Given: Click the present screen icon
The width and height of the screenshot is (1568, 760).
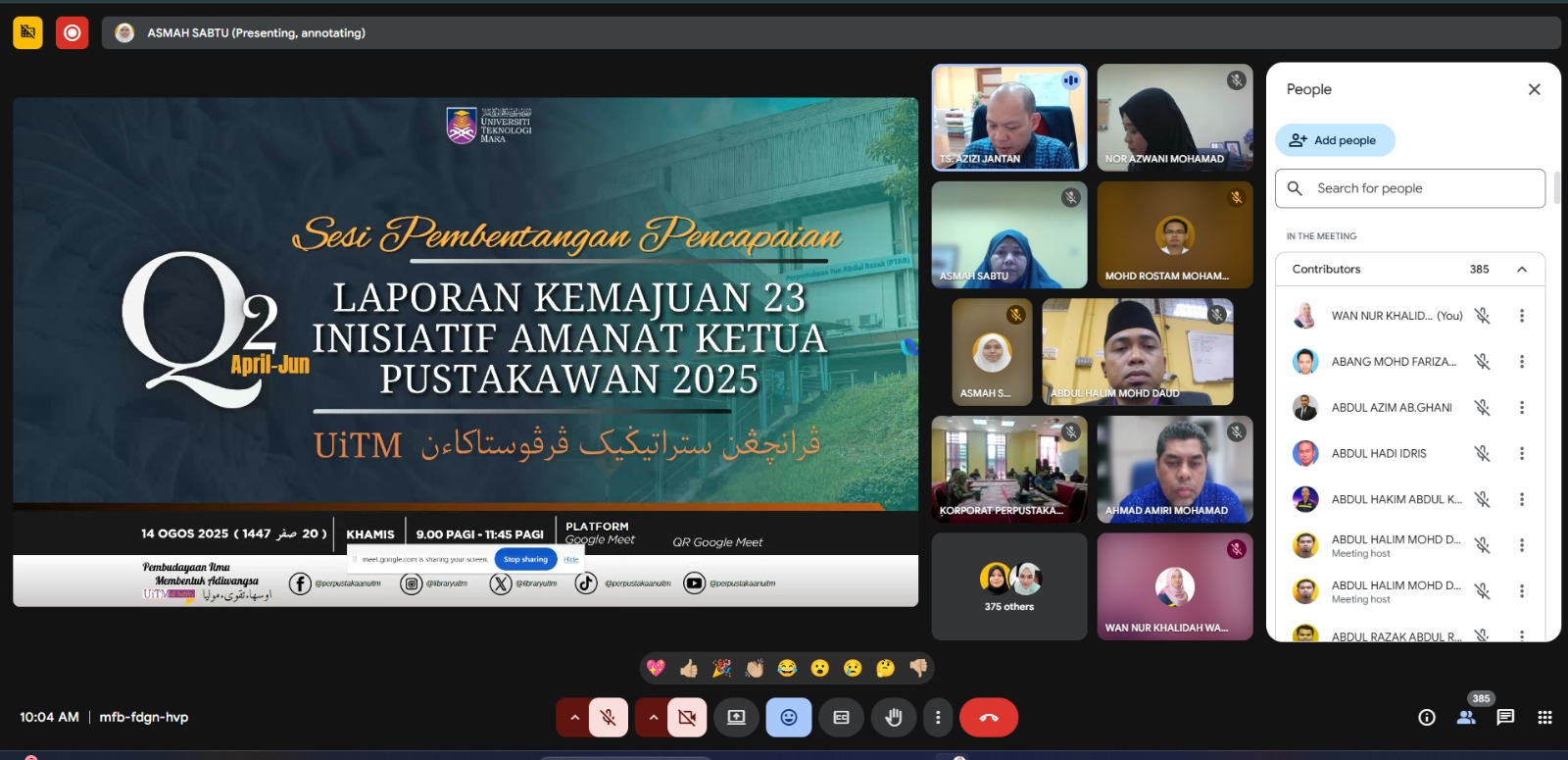Looking at the screenshot, I should pos(736,718).
